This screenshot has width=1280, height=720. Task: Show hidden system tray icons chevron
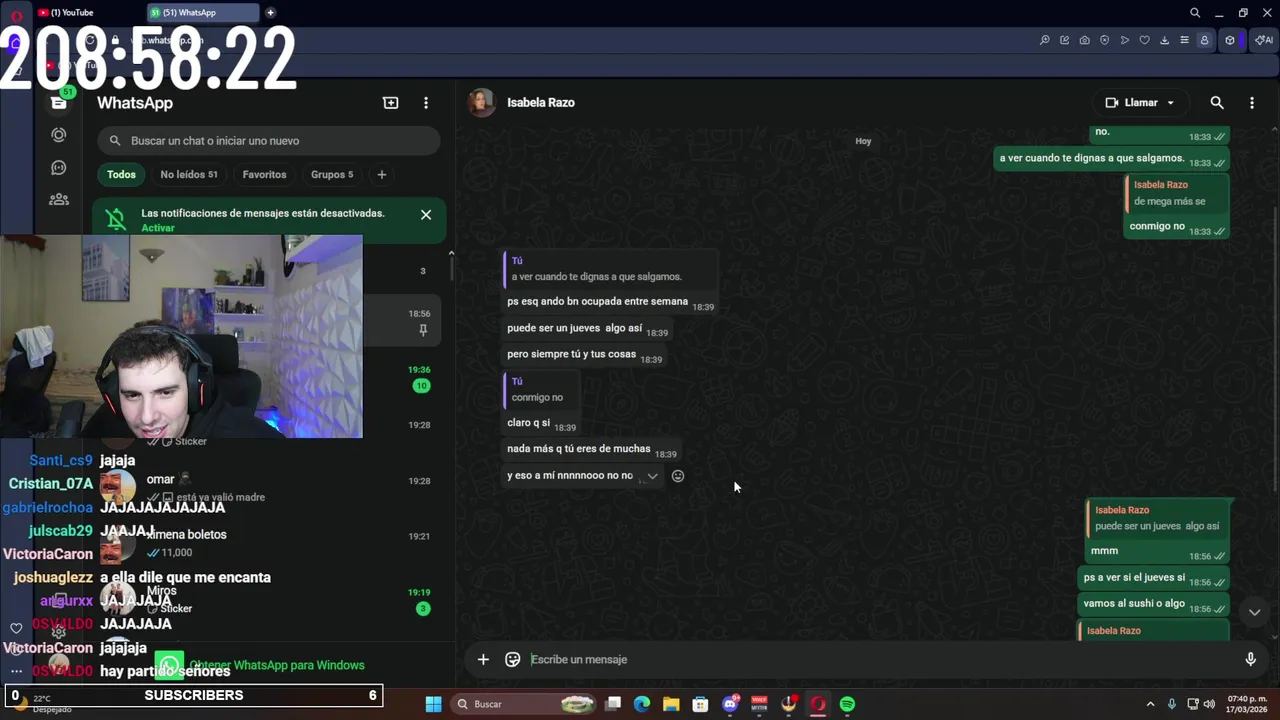click(x=1150, y=704)
